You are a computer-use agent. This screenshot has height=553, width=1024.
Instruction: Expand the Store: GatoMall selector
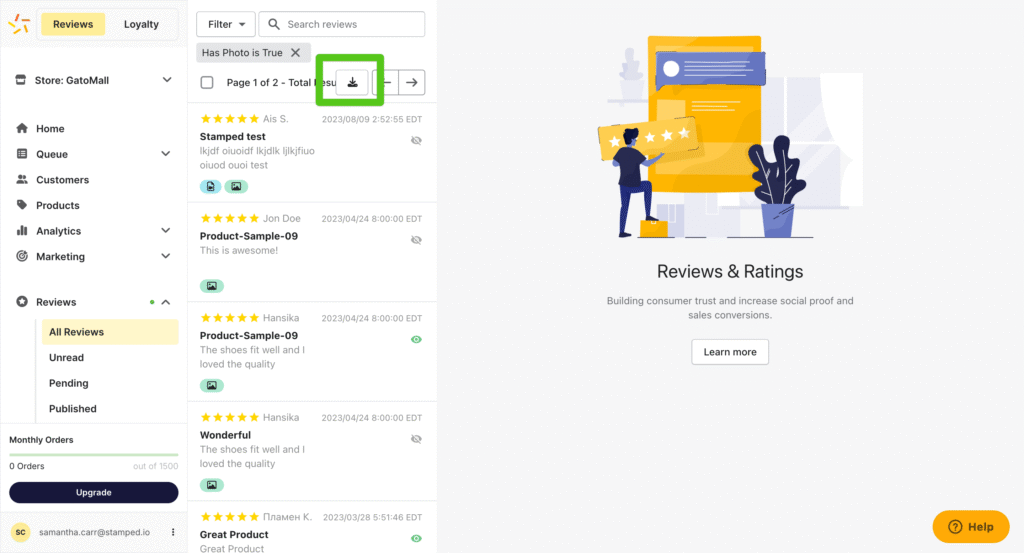167,80
